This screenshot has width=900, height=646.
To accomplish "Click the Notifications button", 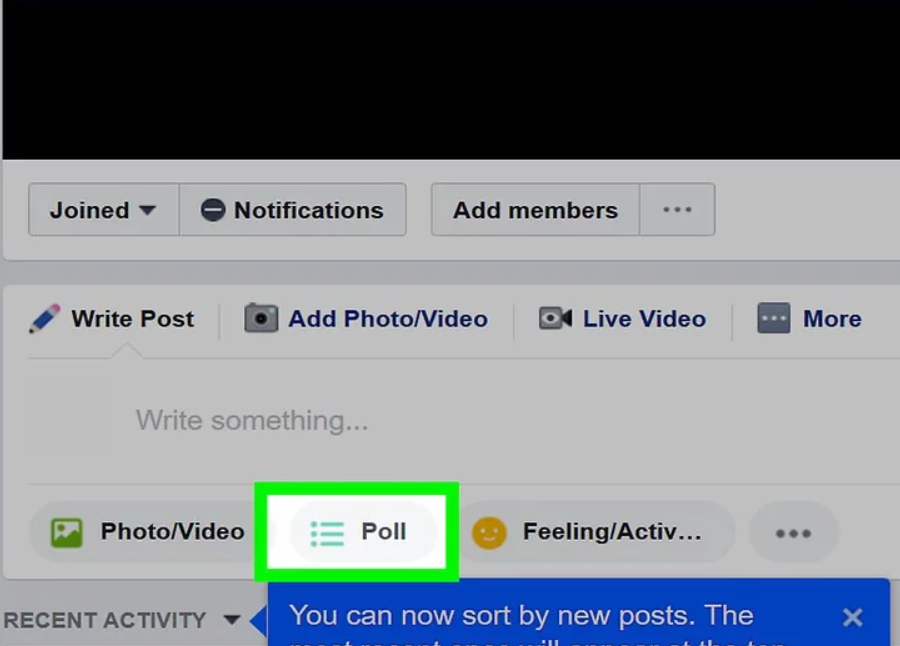I will click(293, 210).
